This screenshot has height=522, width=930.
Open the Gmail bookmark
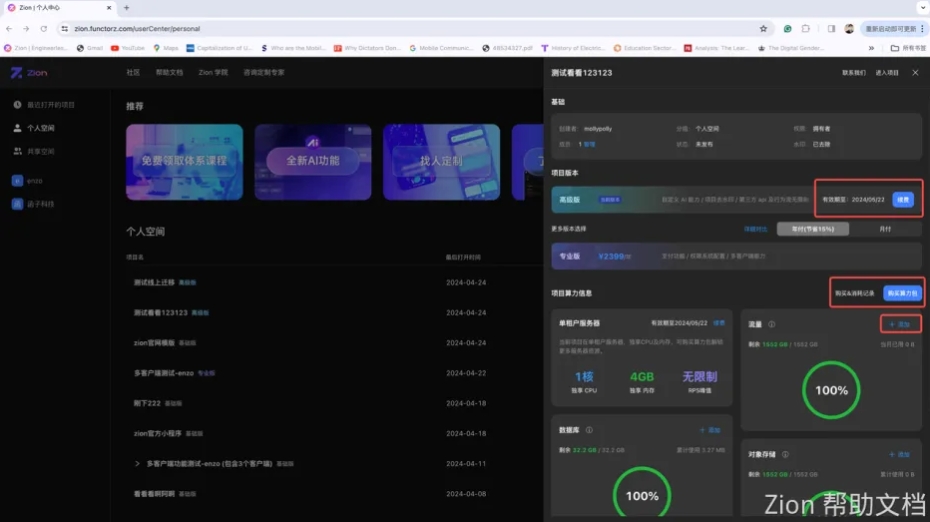pos(90,48)
